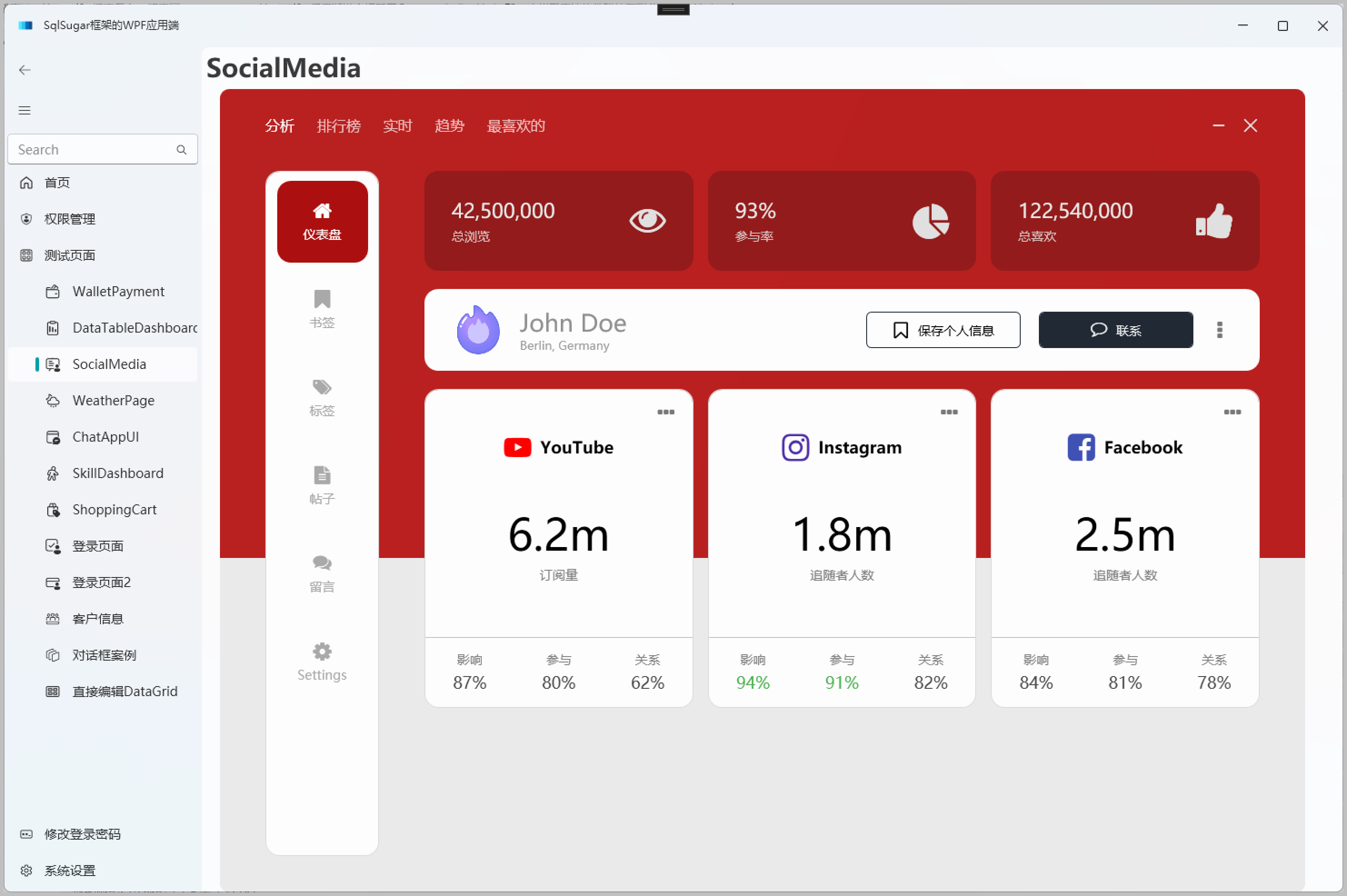The height and width of the screenshot is (896, 1347).
Task: Switch to the 最喜欢的 tab
Action: pos(516,126)
